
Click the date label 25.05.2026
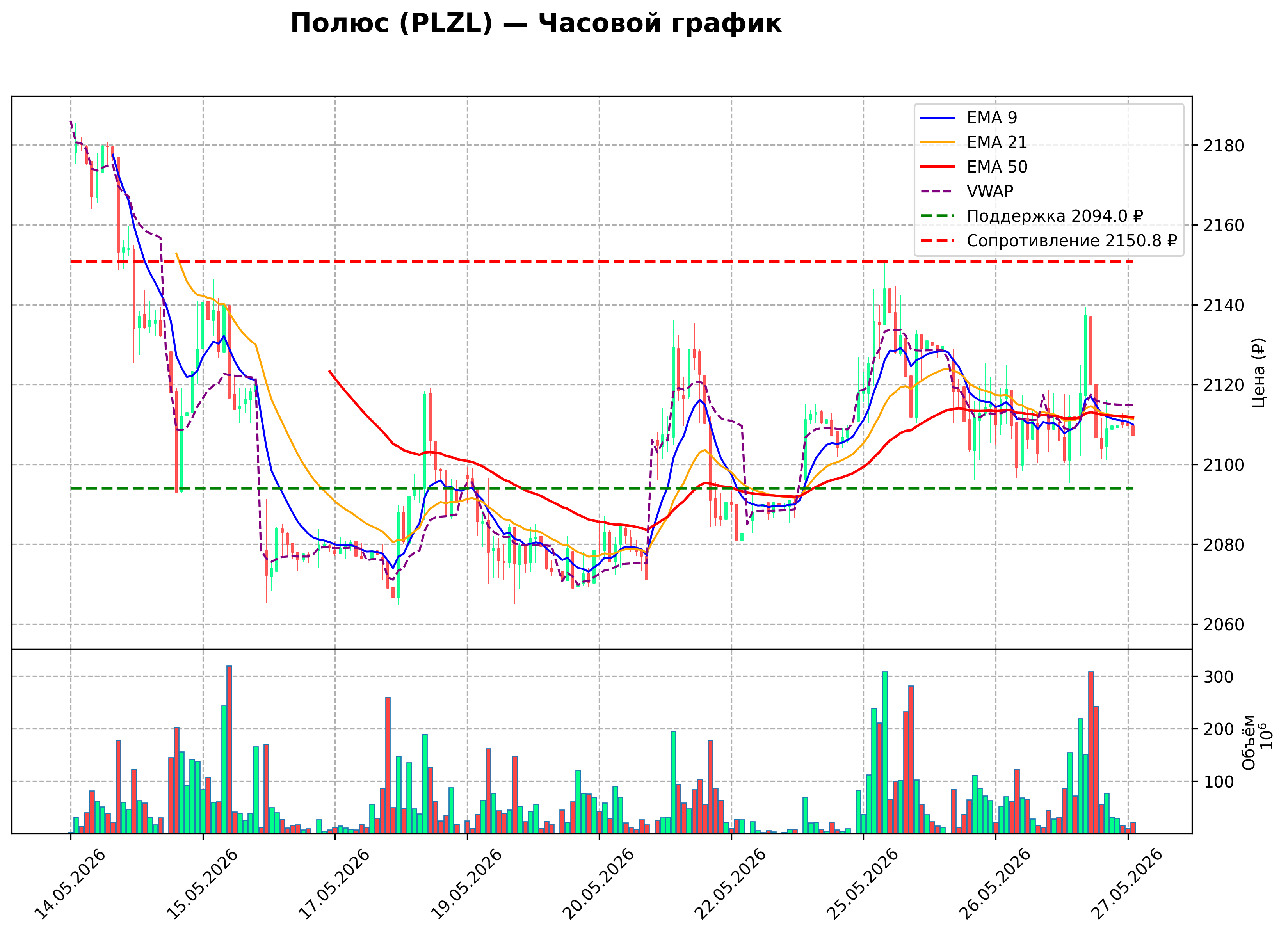tap(862, 884)
